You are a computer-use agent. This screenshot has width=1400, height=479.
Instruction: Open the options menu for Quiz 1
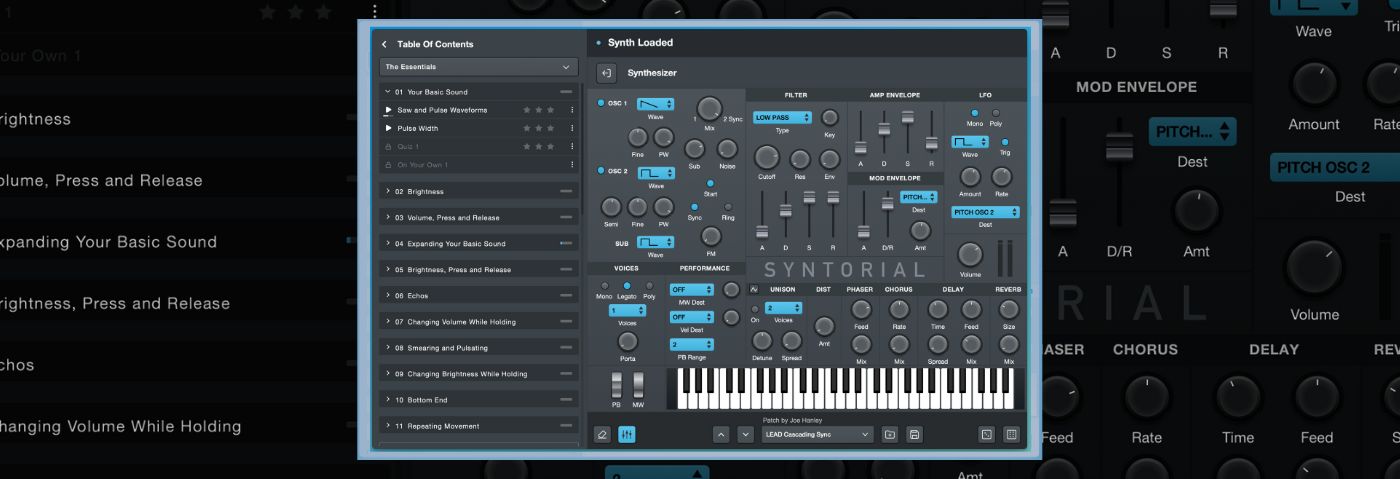(572, 146)
